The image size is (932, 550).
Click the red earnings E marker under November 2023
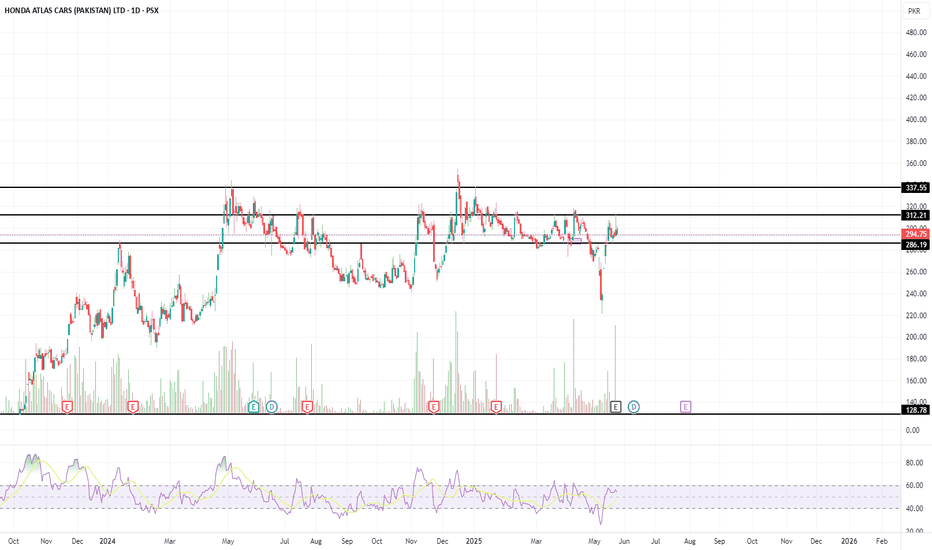(67, 407)
